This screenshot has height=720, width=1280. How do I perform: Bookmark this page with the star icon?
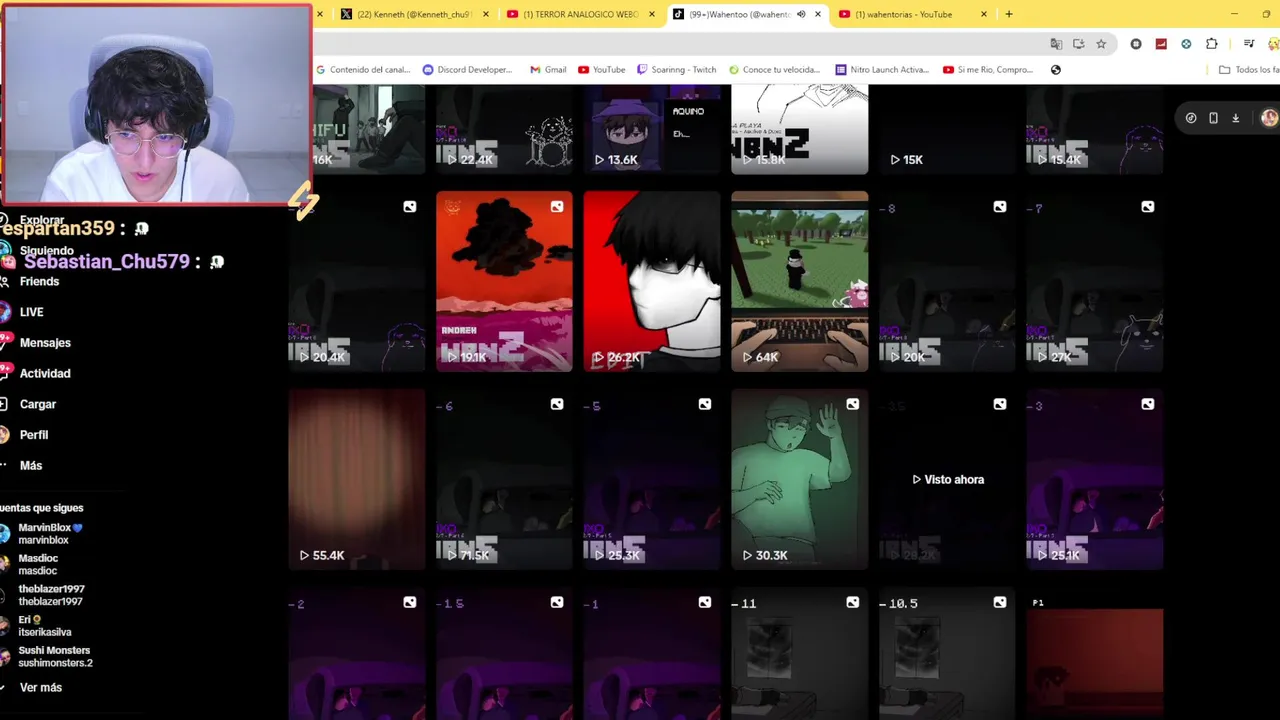coord(1101,44)
